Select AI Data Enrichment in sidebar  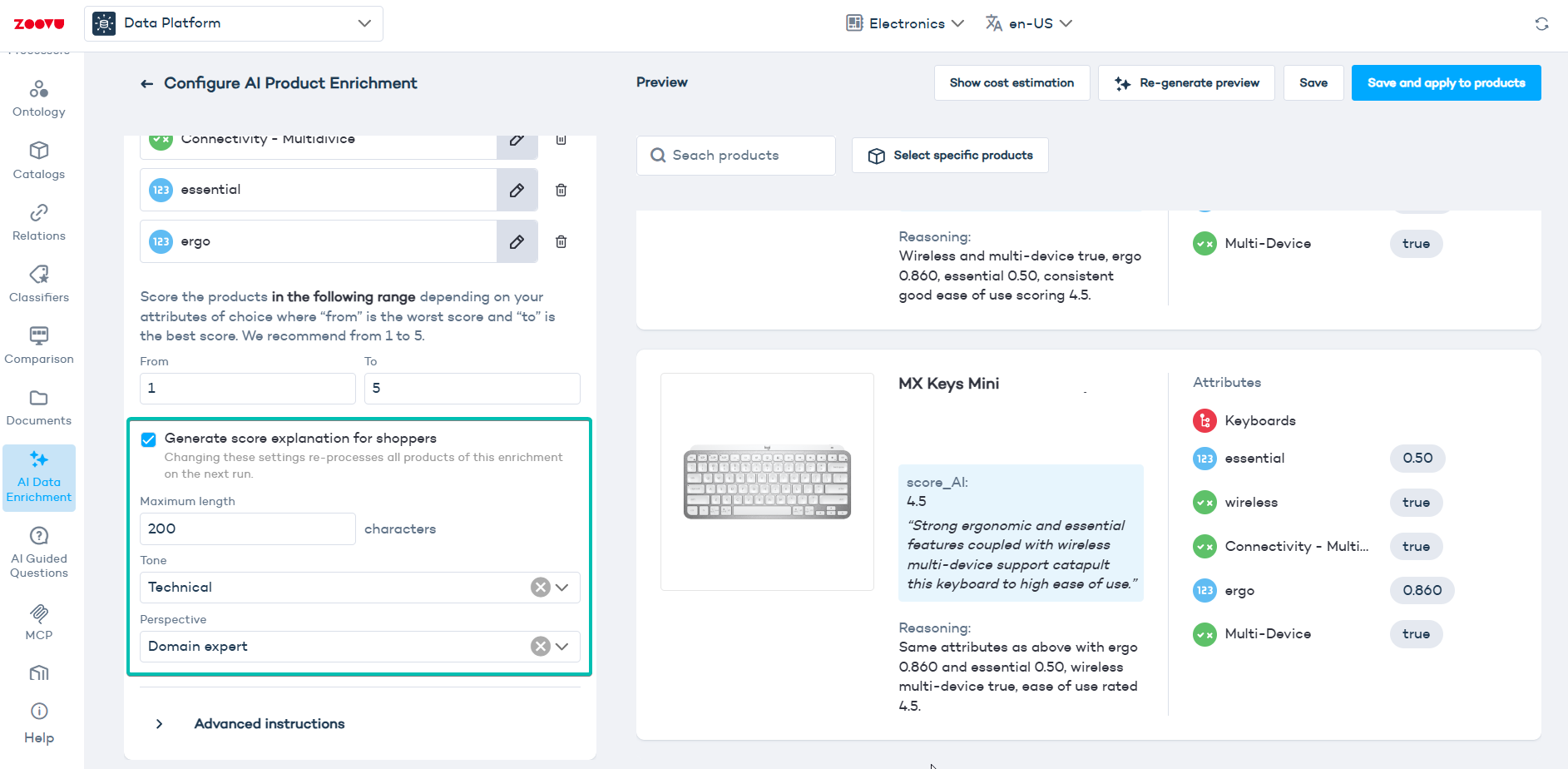(x=39, y=478)
